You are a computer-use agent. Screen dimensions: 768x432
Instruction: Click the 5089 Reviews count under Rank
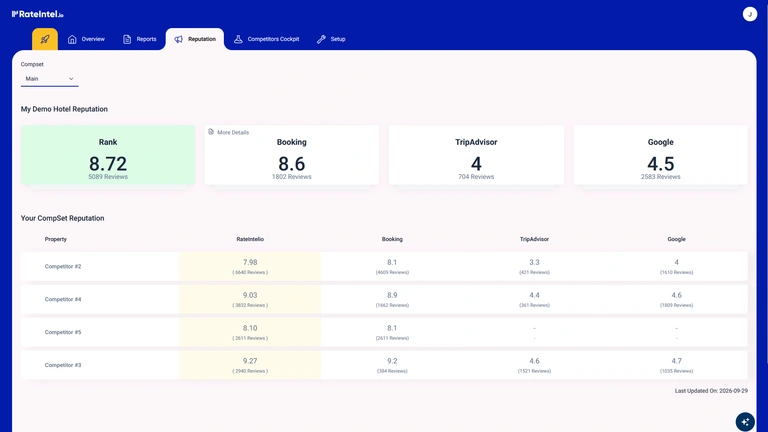tap(108, 177)
